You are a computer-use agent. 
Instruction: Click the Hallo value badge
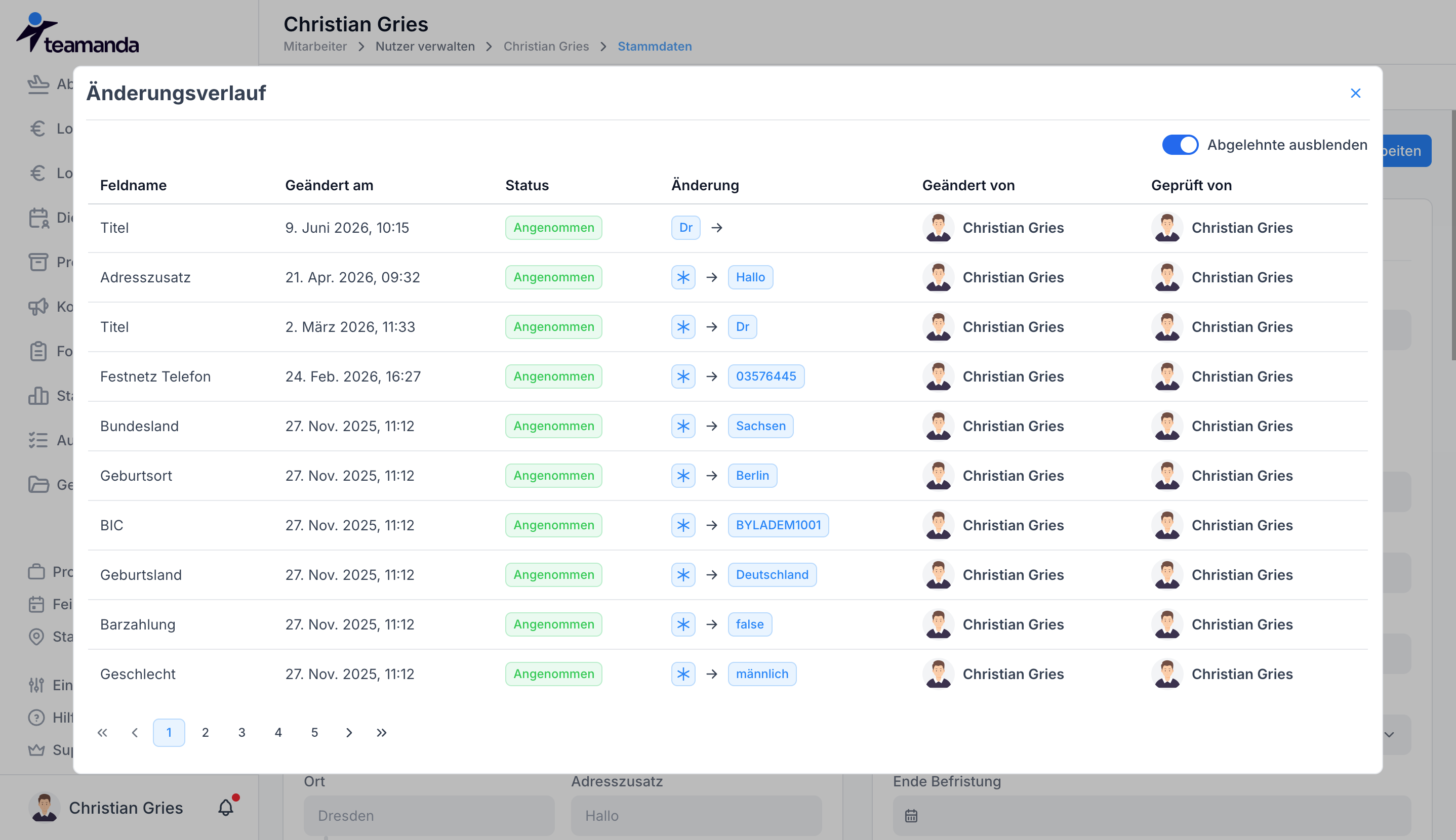[750, 277]
